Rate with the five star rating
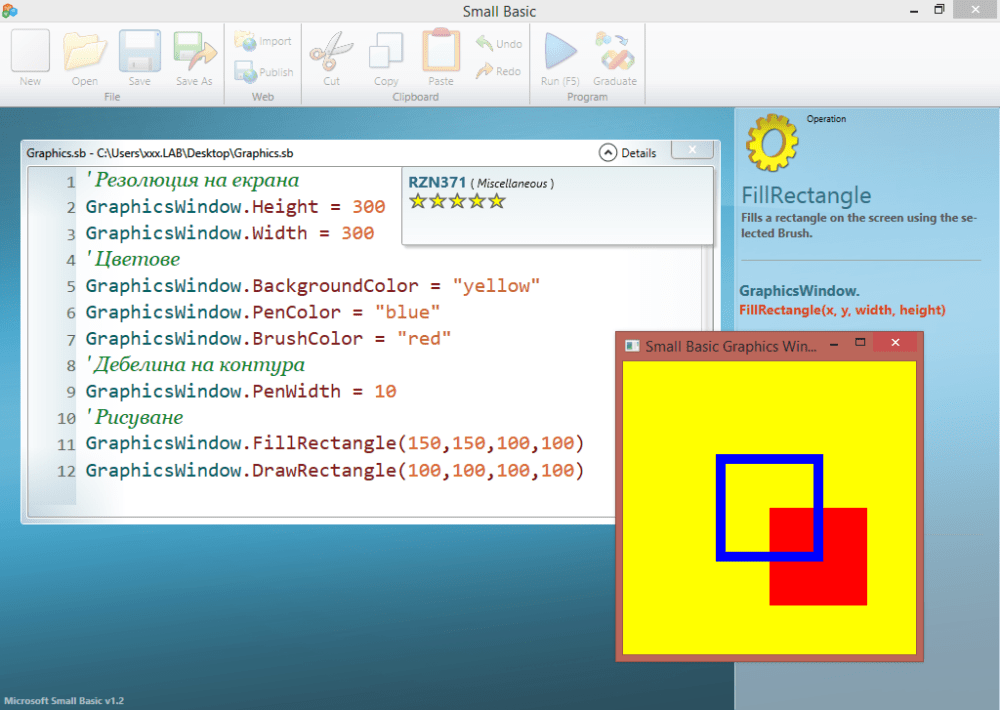 coord(457,202)
